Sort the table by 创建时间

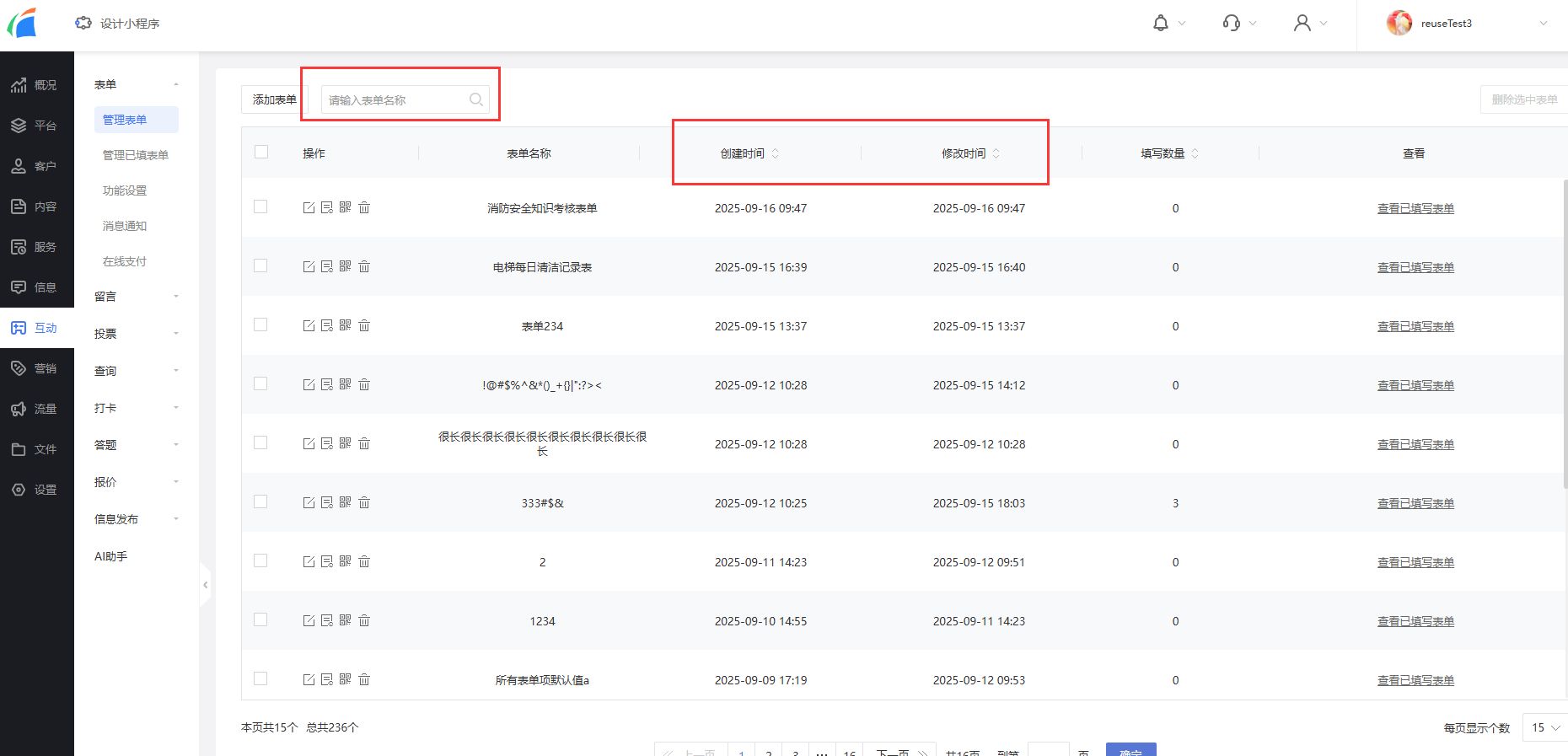coord(775,153)
